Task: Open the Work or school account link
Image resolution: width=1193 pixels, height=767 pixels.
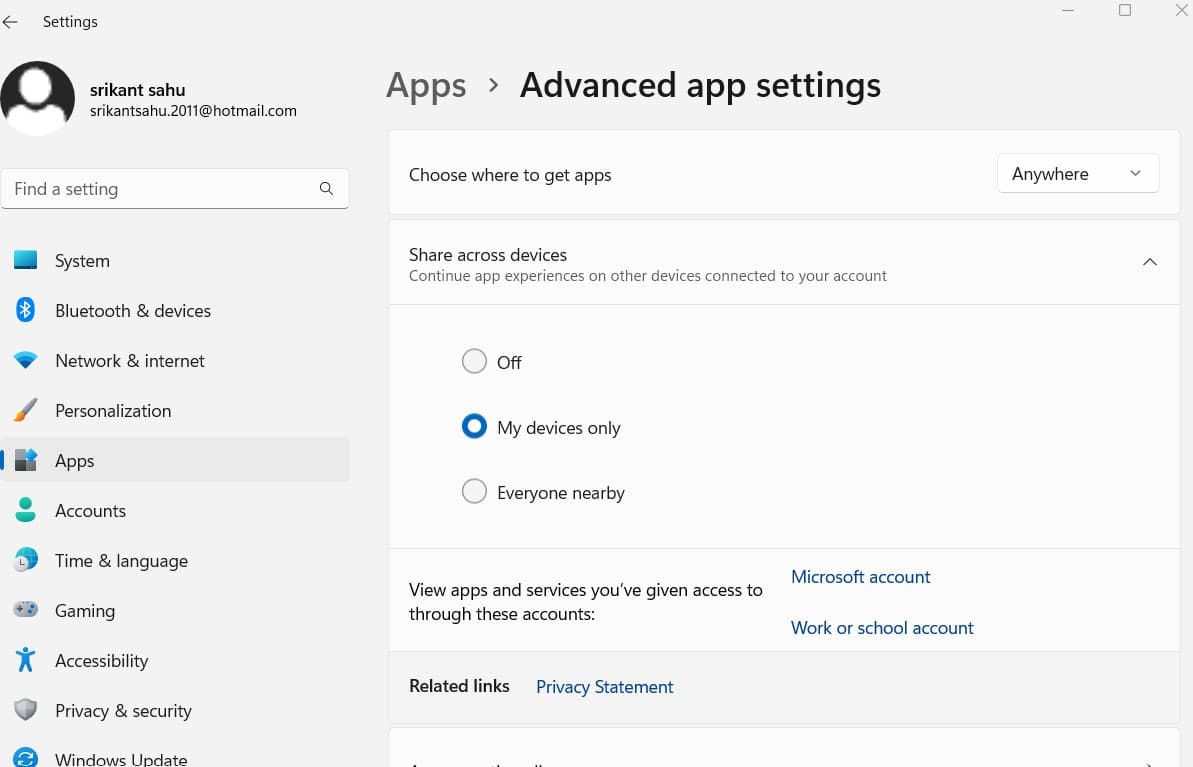Action: click(881, 628)
